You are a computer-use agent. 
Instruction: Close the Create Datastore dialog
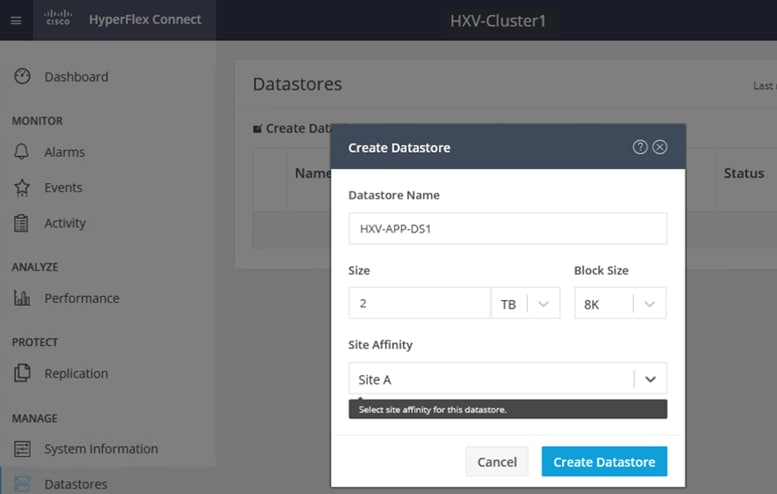[x=660, y=147]
